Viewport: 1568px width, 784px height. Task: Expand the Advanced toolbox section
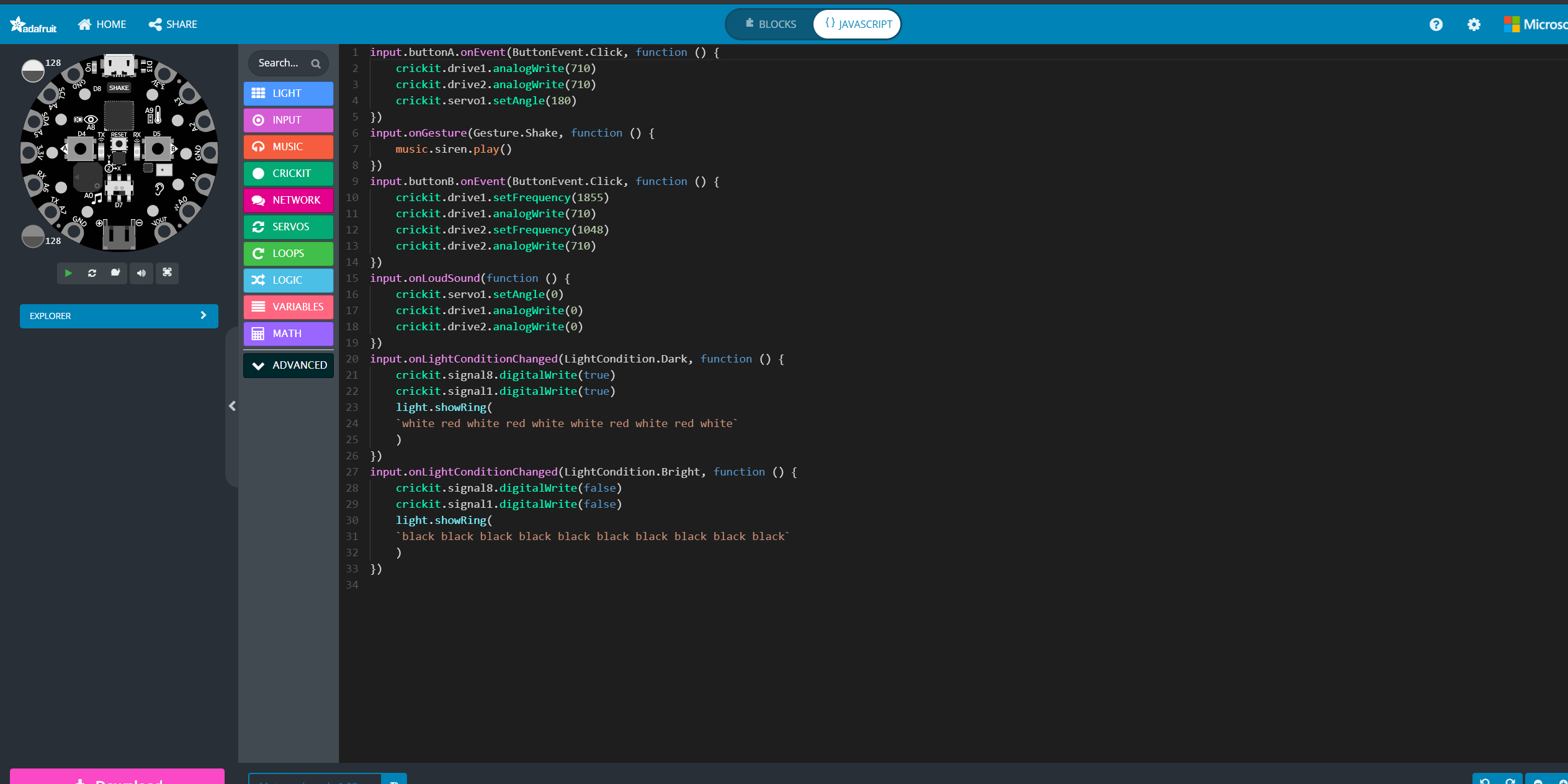(x=289, y=365)
